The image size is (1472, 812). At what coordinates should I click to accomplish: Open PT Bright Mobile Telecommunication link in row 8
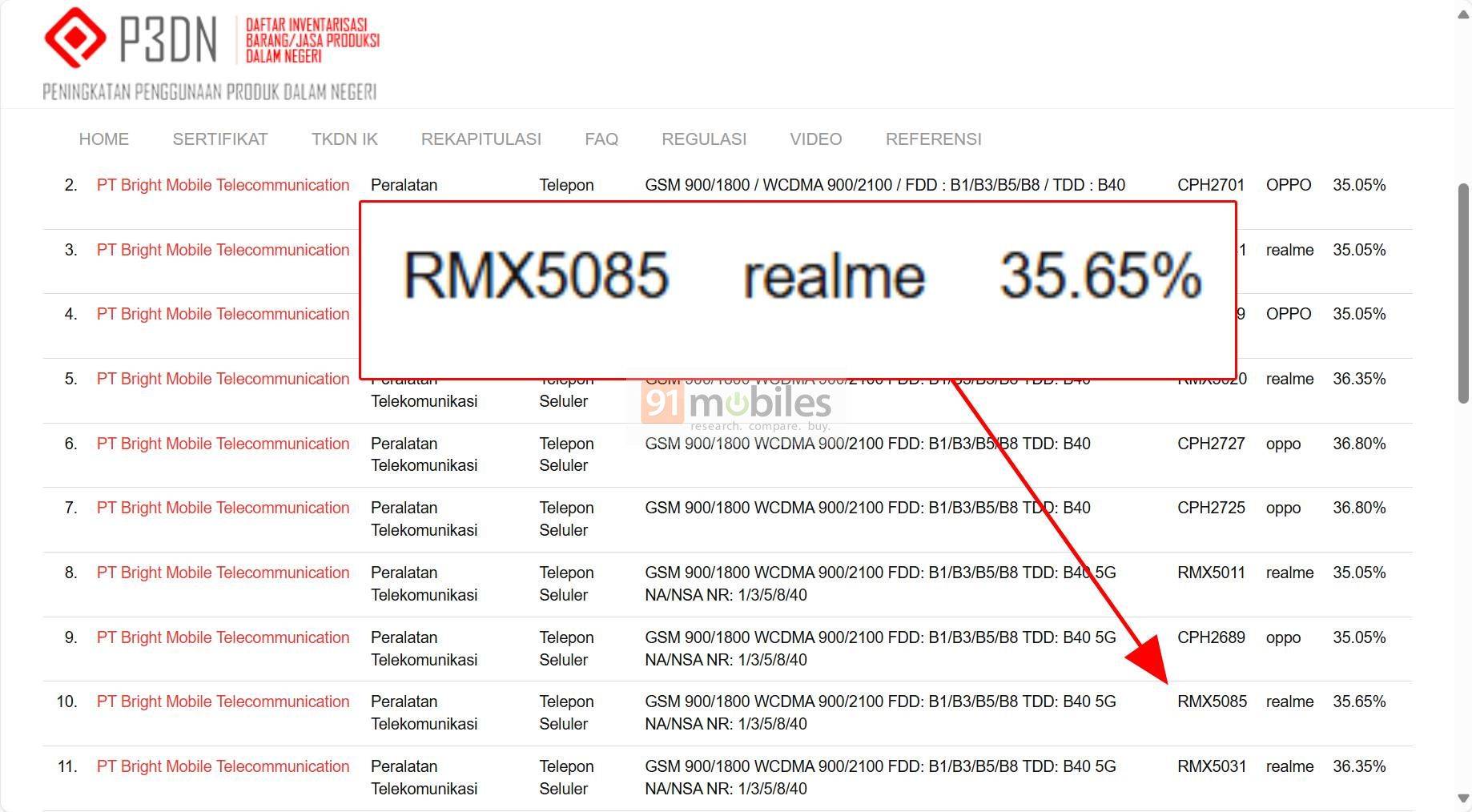click(223, 573)
